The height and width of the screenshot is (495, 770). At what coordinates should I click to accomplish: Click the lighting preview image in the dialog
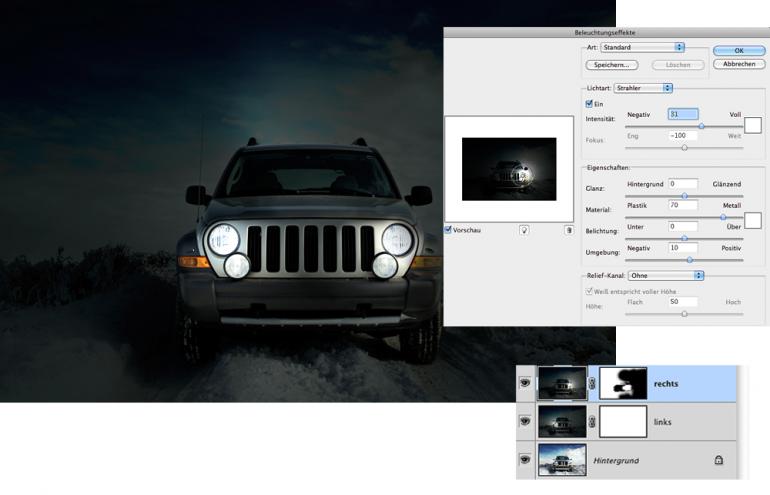click(509, 169)
